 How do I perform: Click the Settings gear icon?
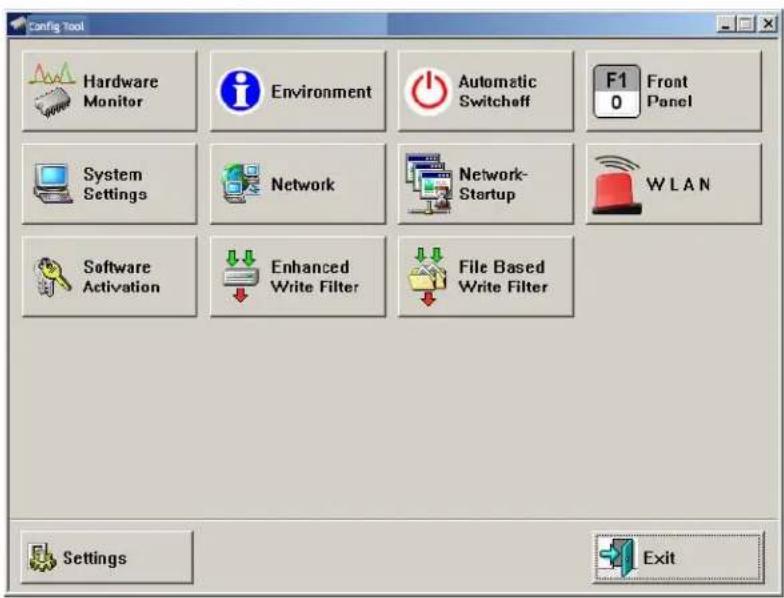point(42,558)
